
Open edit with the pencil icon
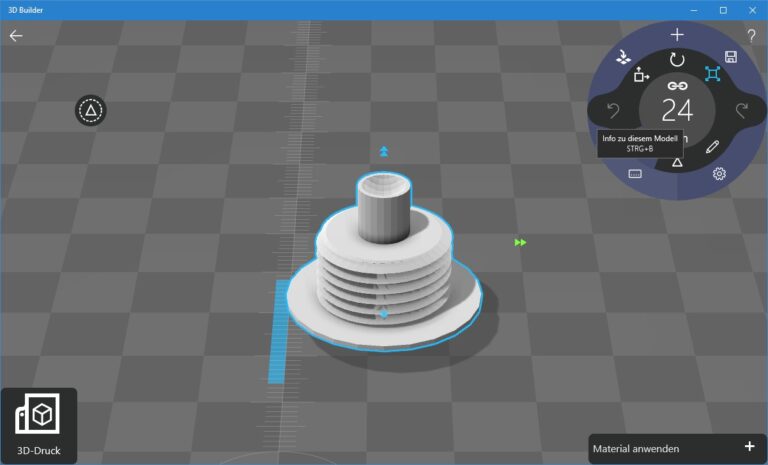[712, 147]
